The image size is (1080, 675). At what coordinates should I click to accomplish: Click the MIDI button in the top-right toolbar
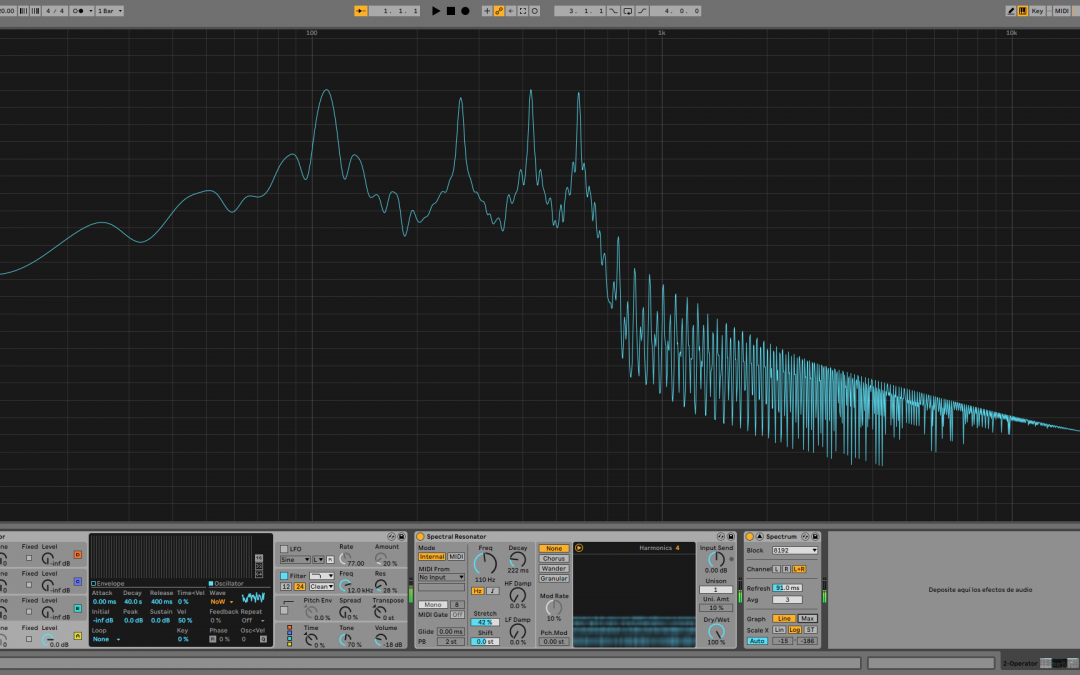click(1061, 11)
